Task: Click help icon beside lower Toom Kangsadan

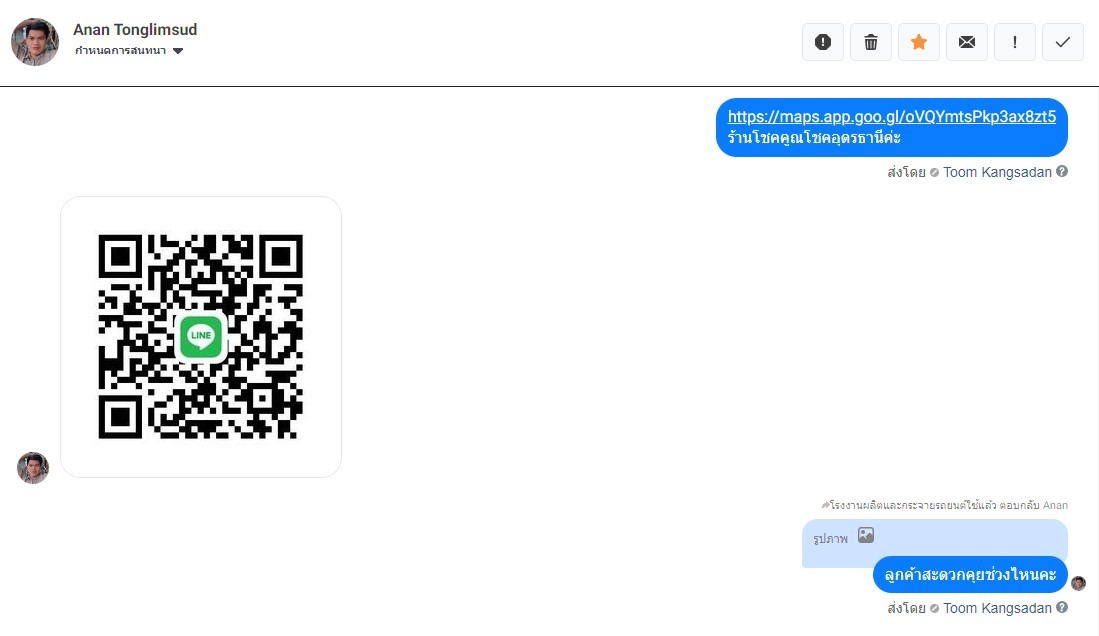Action: (1062, 607)
